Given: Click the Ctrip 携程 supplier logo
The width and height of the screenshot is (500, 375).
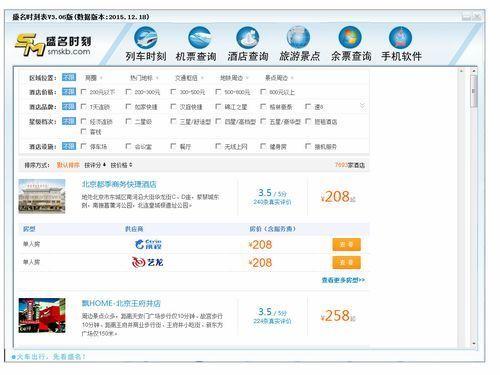Looking at the screenshot, I should click(148, 244).
